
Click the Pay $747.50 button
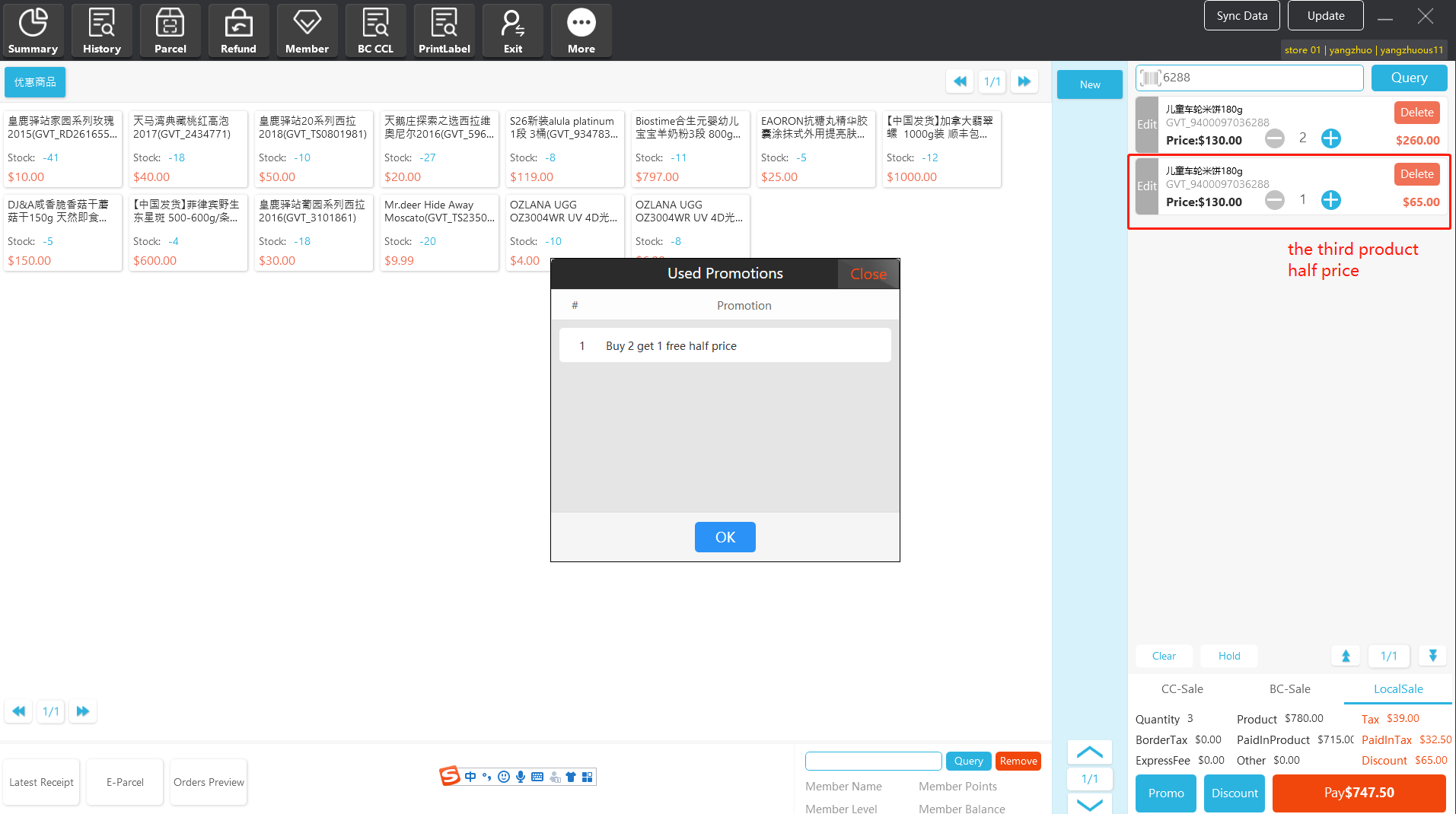tap(1359, 793)
